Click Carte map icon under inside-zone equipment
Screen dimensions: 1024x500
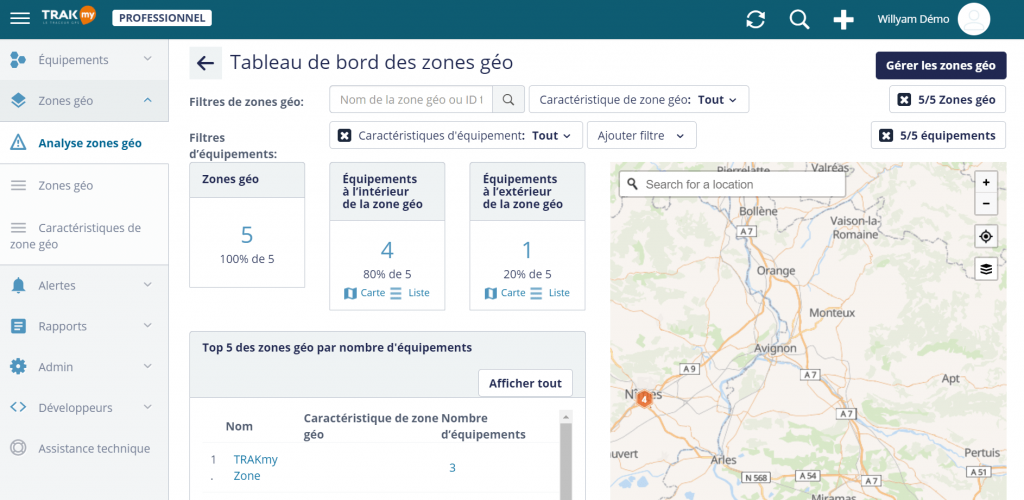(351, 293)
